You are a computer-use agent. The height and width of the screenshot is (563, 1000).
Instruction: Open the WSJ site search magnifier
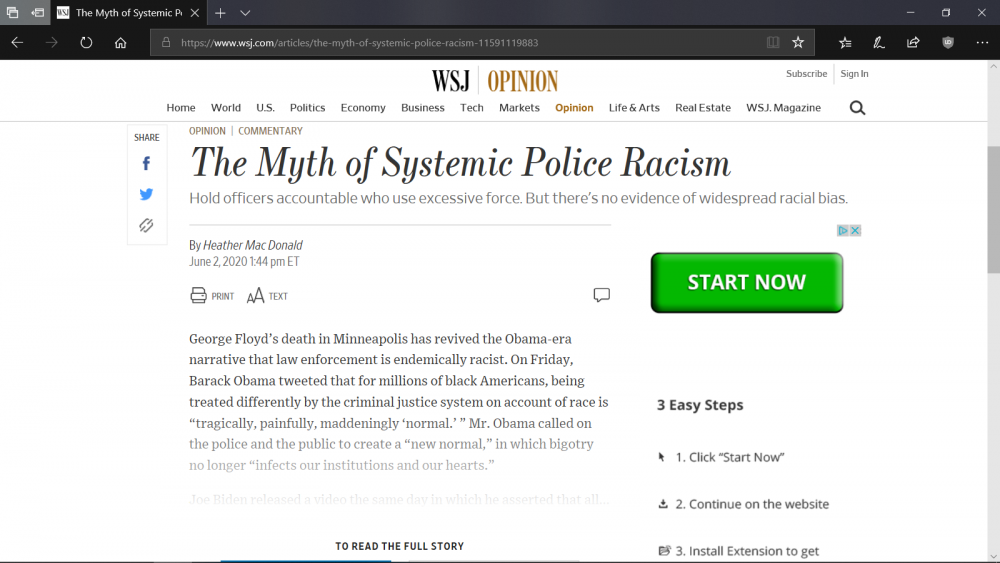857,108
